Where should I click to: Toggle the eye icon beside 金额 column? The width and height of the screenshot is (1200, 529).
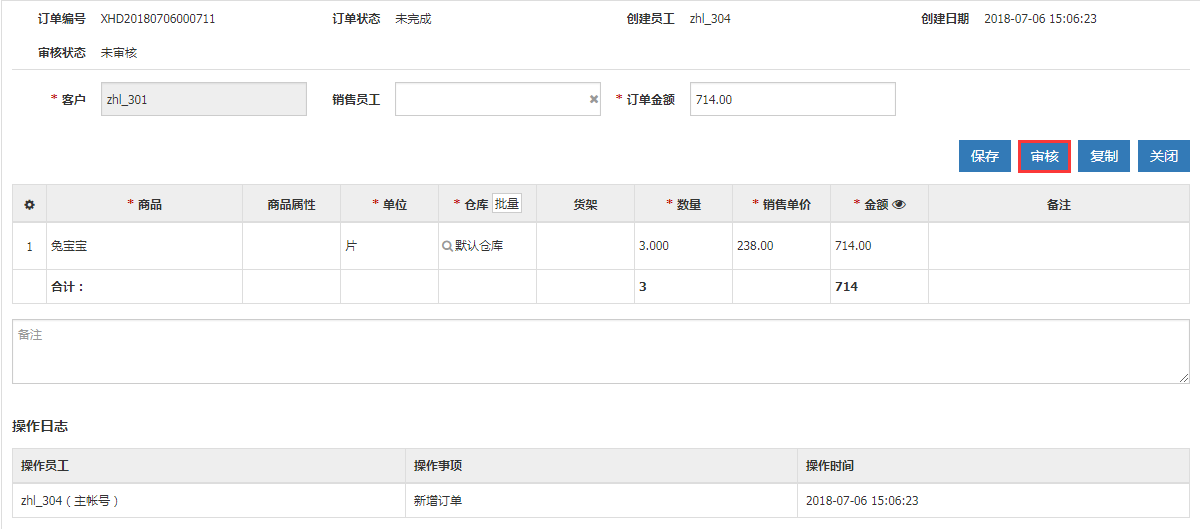[898, 204]
